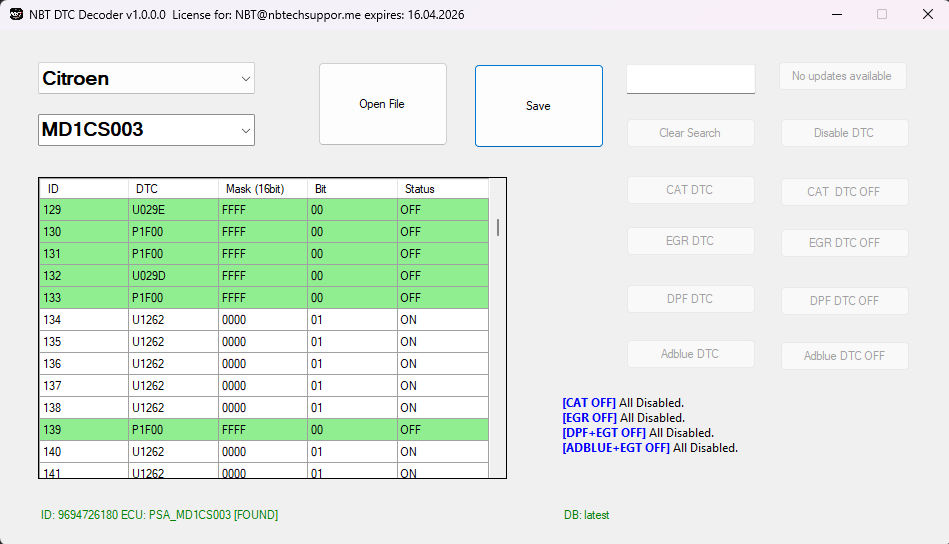
Task: Open the MD1CS003 ECU dropdown
Action: pos(146,130)
